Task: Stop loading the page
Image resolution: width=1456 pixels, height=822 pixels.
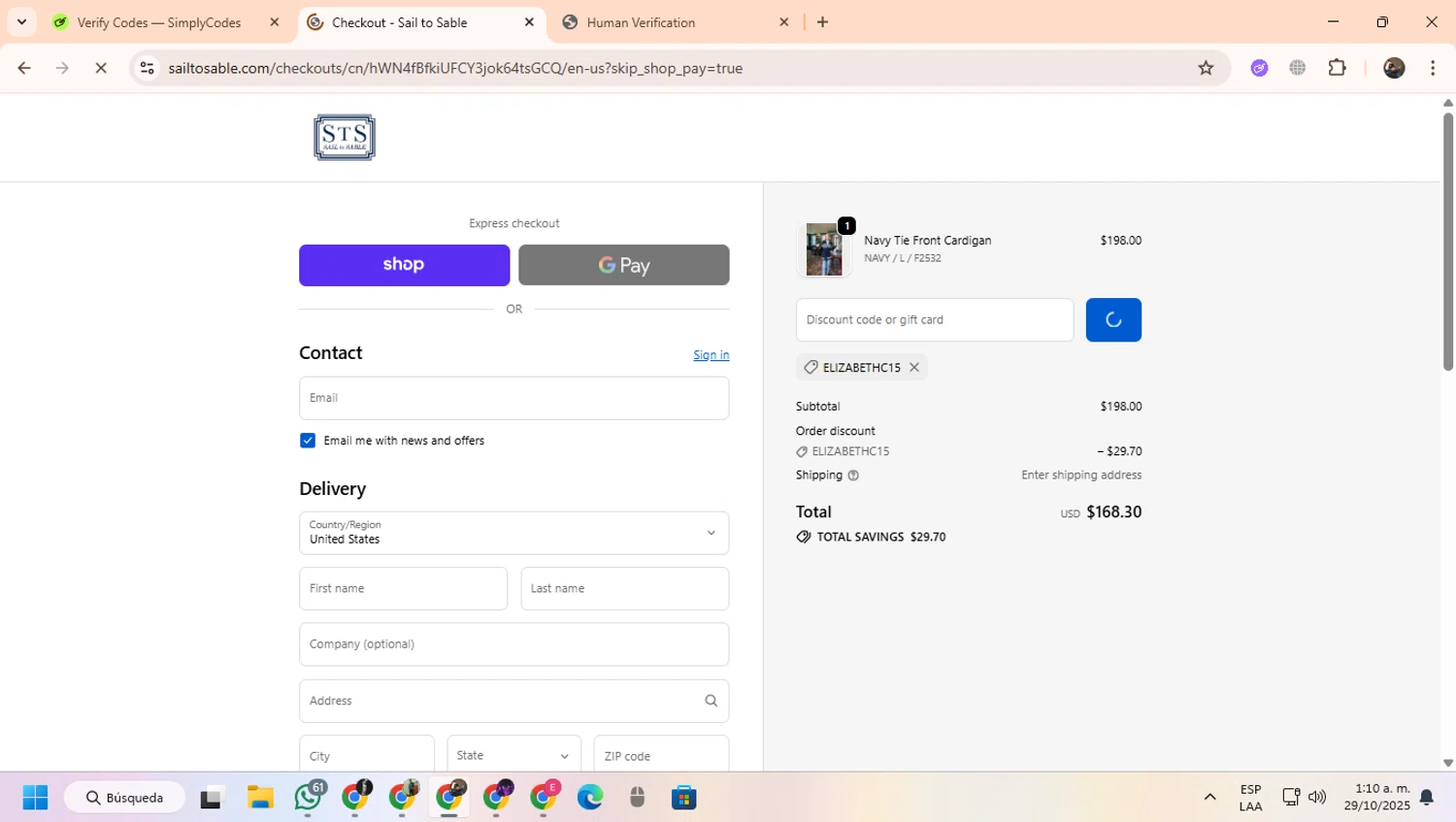Action: (101, 68)
